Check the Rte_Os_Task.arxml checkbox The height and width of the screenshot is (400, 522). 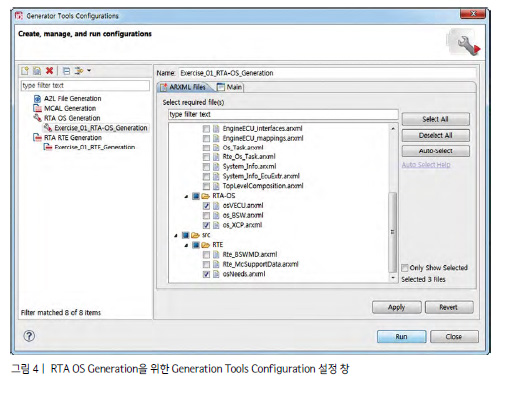[206, 157]
